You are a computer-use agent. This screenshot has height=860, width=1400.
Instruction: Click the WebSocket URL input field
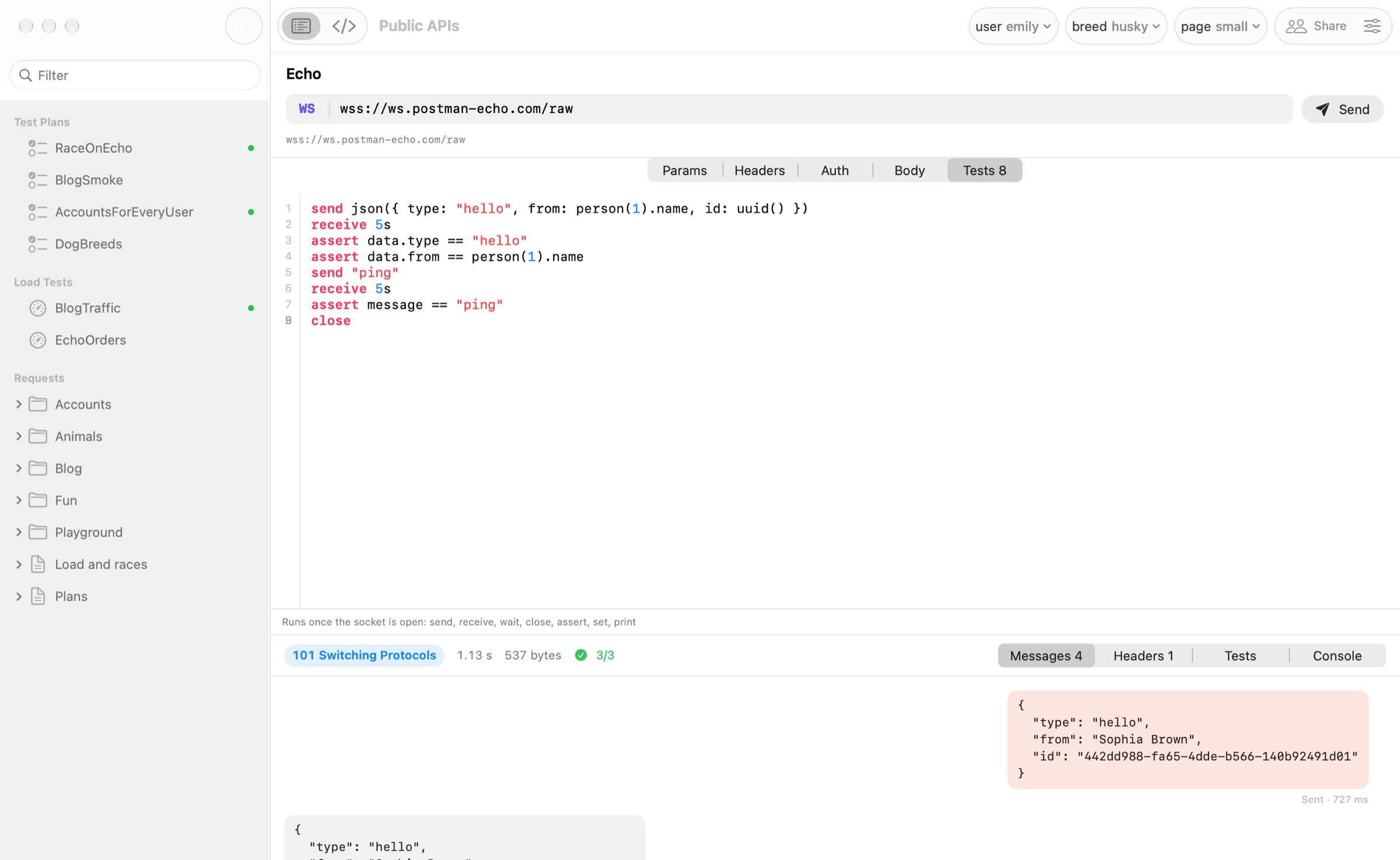pyautogui.click(x=811, y=109)
